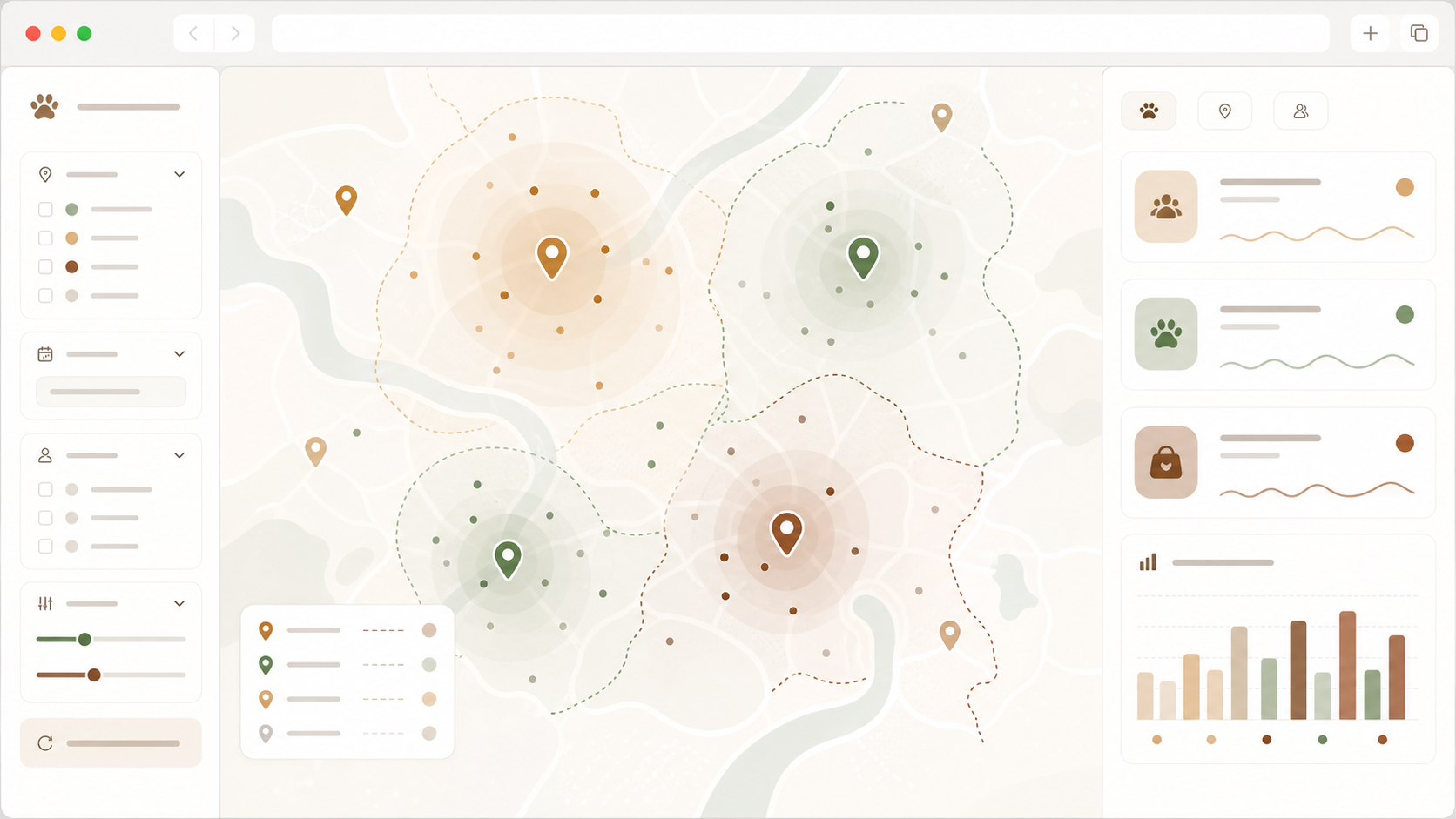Click the green map pin at upper right

click(x=863, y=258)
